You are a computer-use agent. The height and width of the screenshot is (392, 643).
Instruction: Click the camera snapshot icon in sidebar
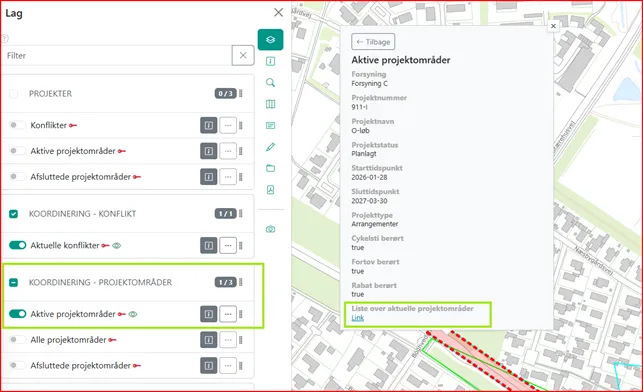click(x=270, y=229)
